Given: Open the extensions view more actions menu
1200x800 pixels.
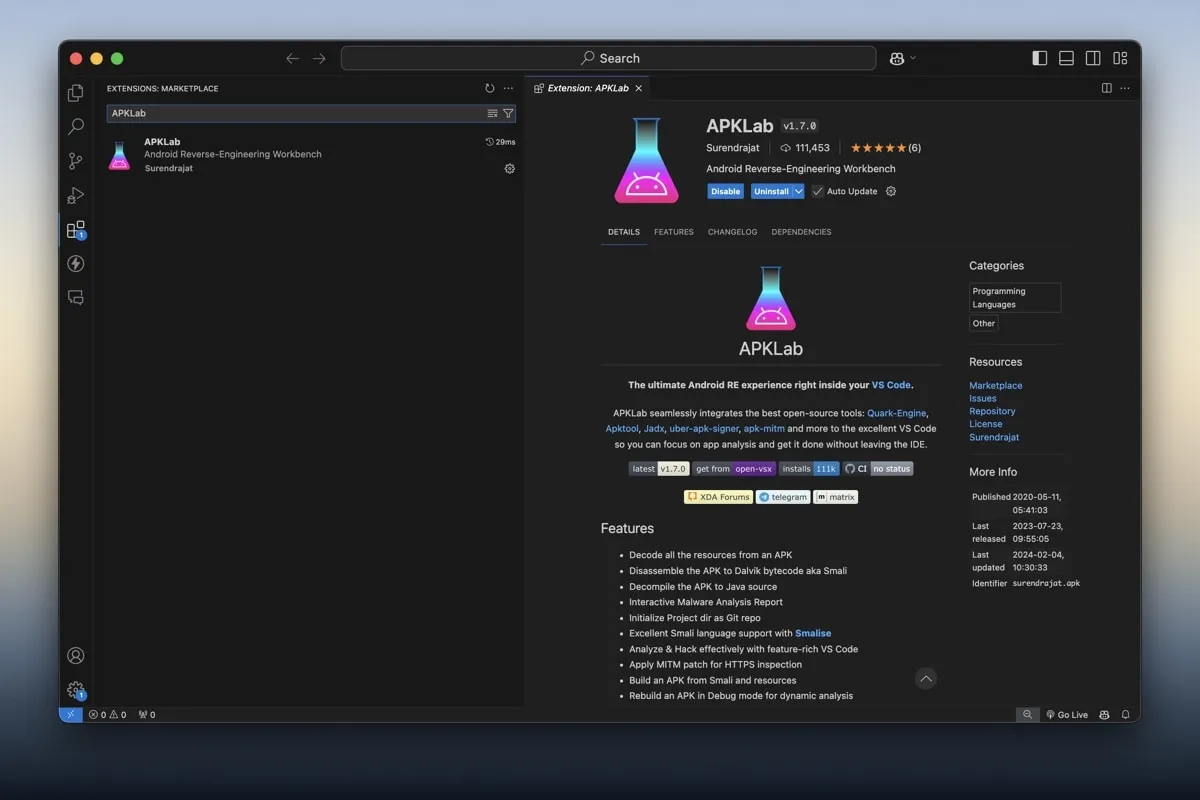Looking at the screenshot, I should [x=508, y=89].
